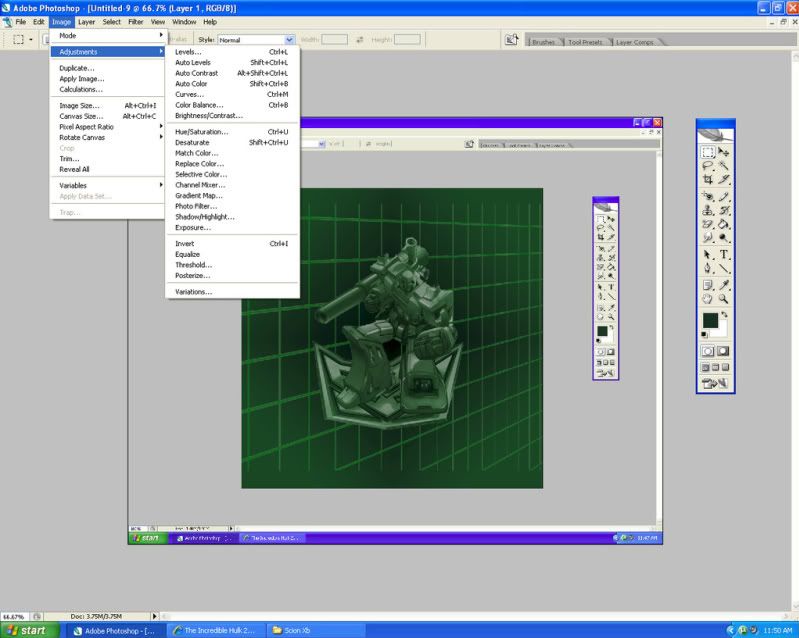Switch to Standard edit mode in the large toolbox

[708, 351]
